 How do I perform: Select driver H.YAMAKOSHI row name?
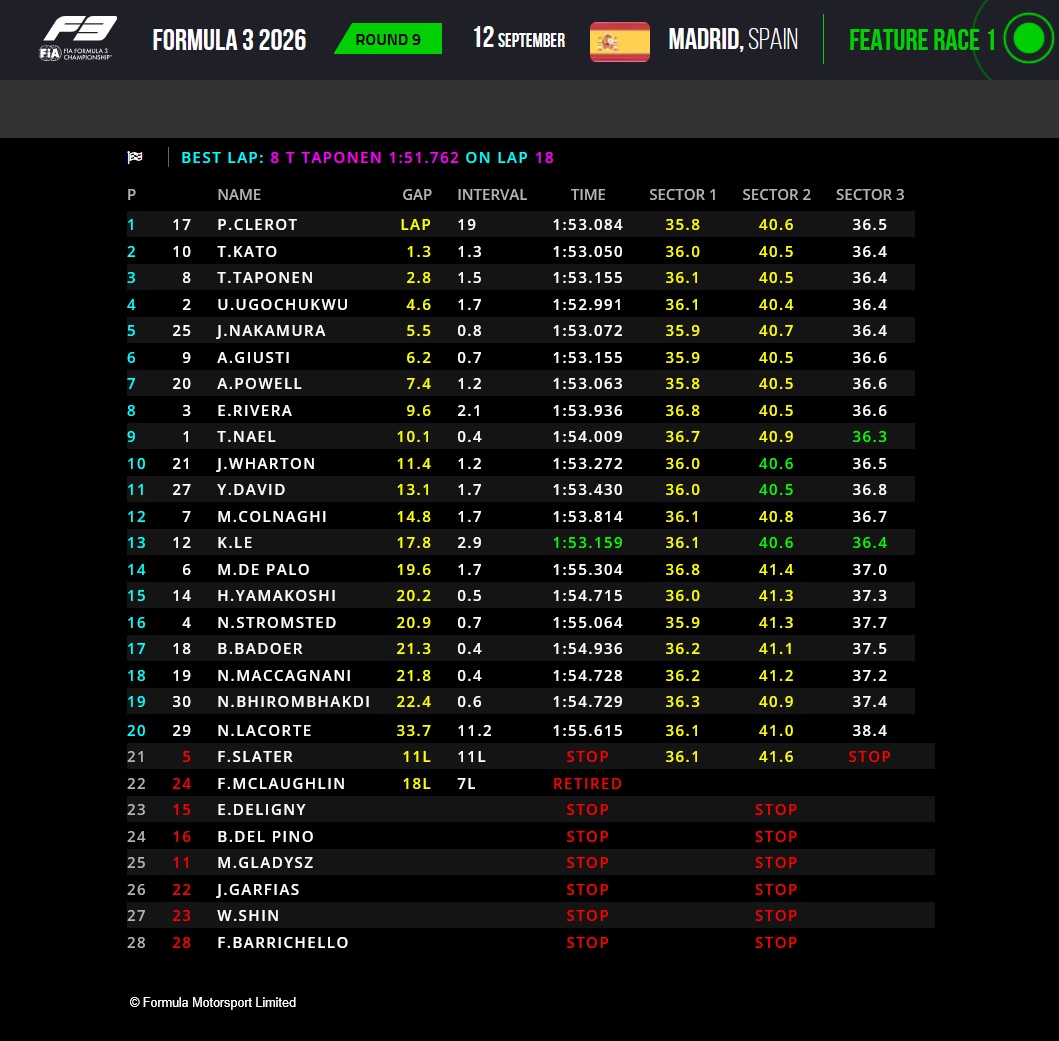[x=276, y=595]
